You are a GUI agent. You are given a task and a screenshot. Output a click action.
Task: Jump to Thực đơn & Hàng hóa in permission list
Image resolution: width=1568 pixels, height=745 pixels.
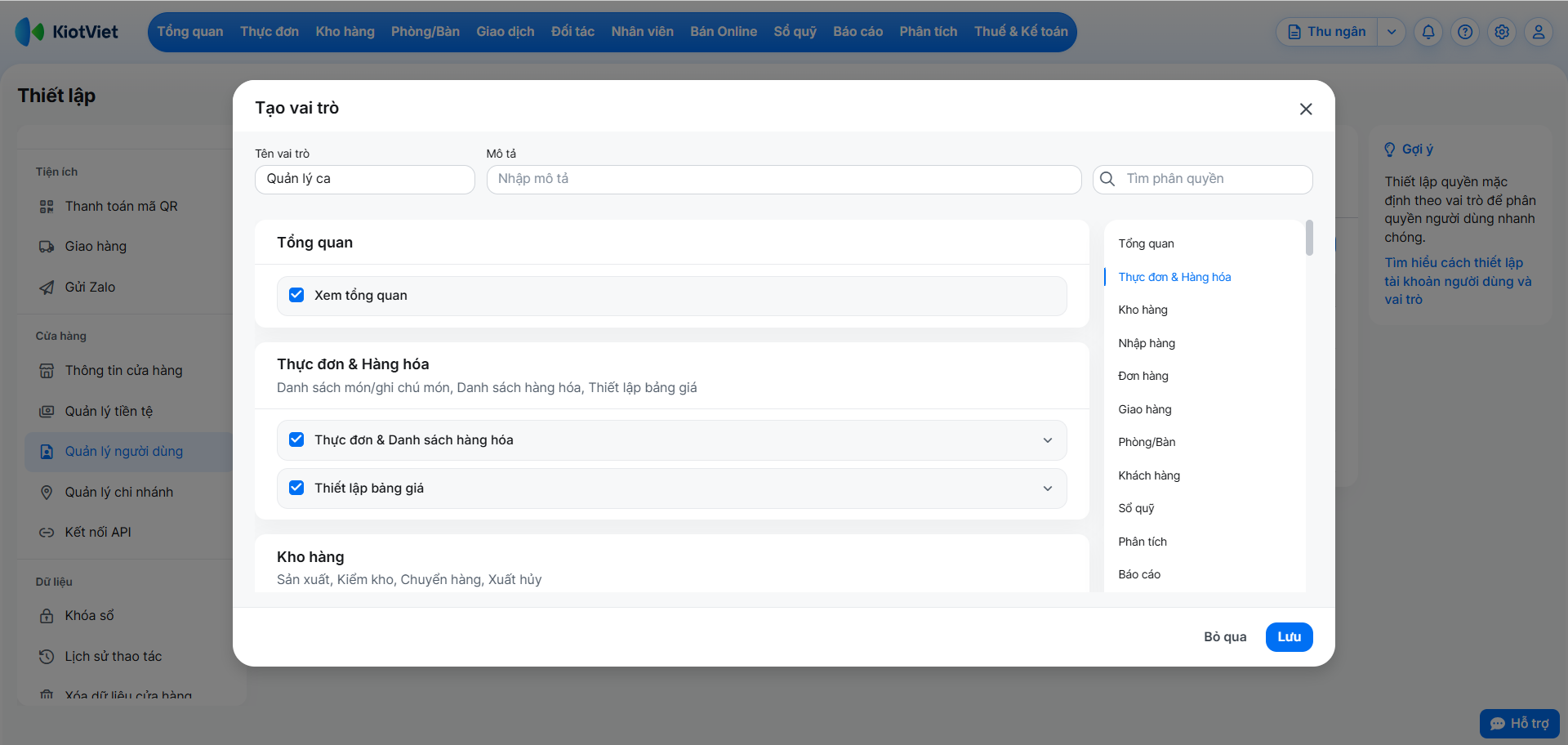tap(1174, 277)
